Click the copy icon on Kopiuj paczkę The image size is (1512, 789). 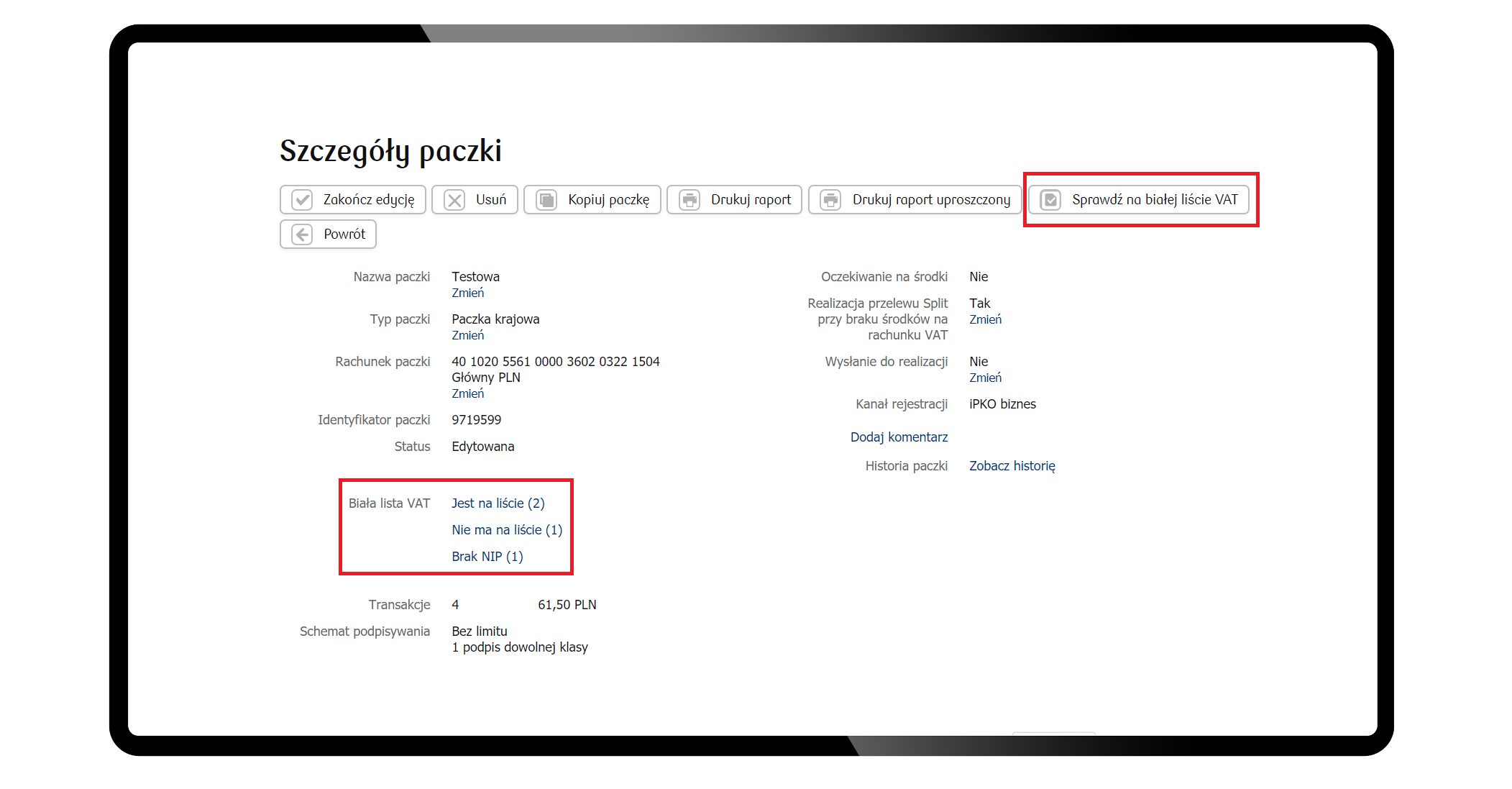(546, 200)
